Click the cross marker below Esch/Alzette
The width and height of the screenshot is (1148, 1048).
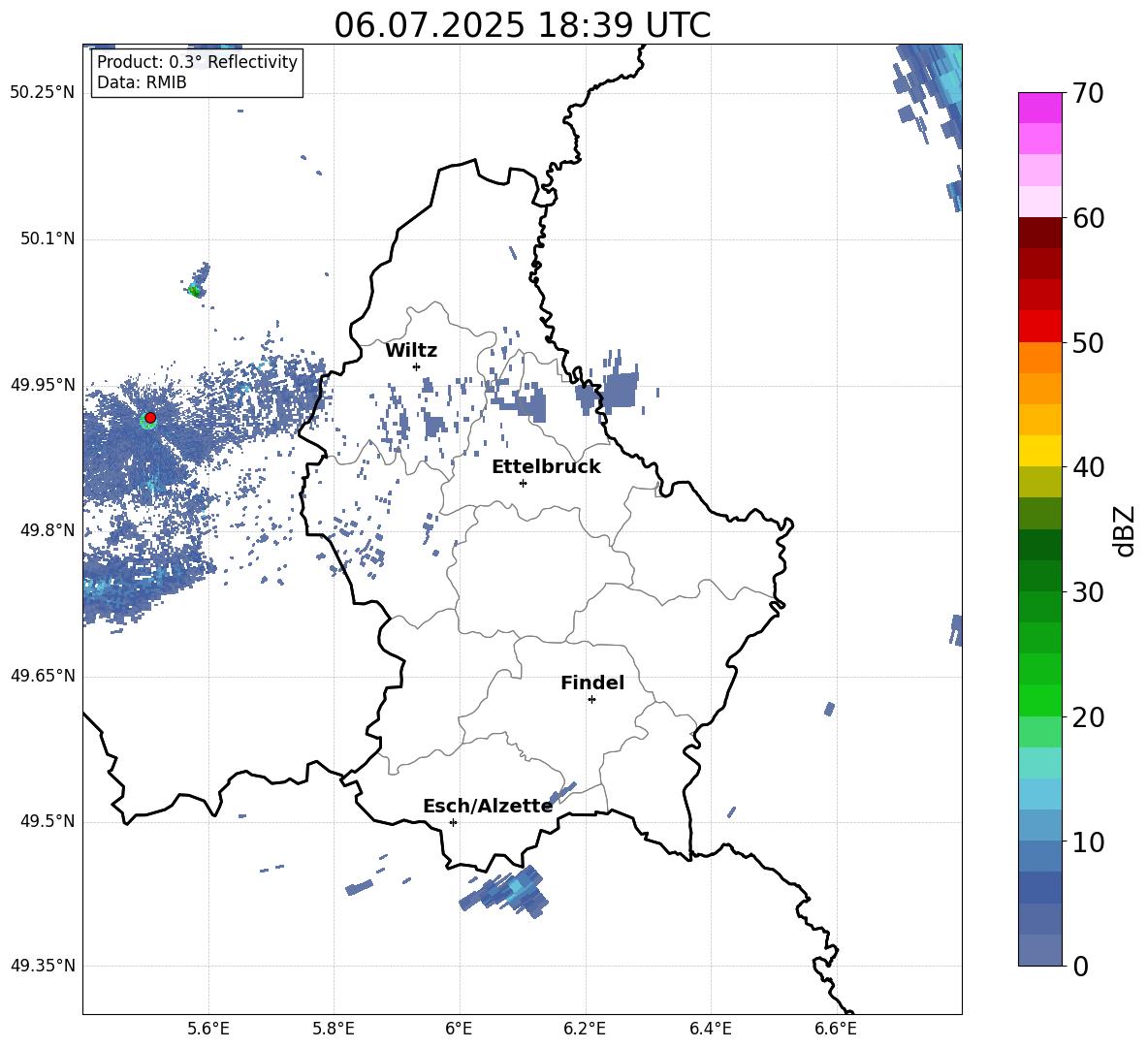[453, 822]
